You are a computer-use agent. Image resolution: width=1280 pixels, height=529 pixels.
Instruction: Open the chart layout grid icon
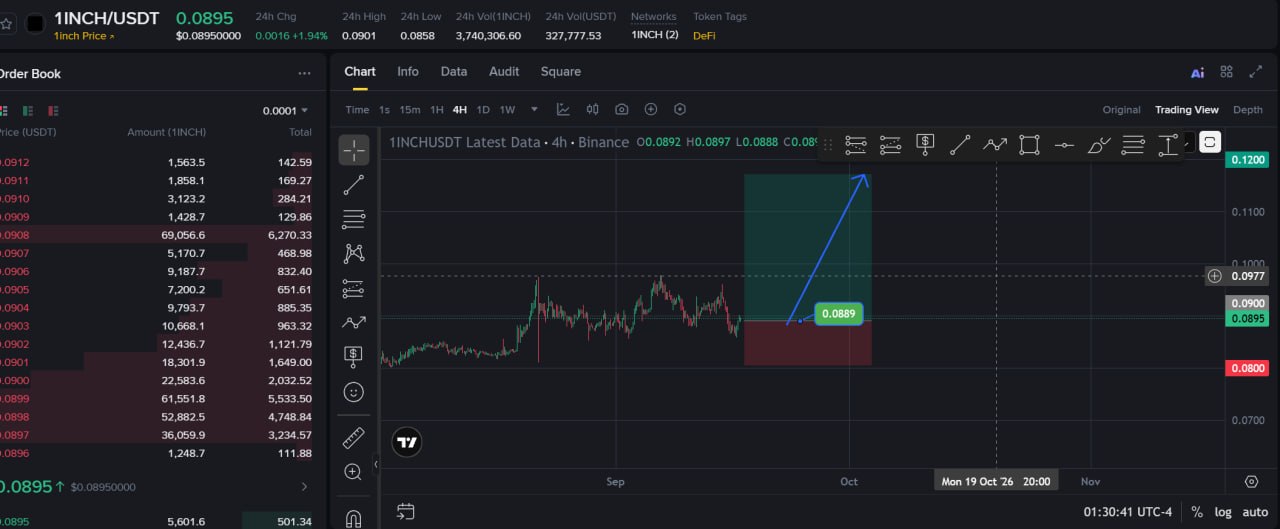[x=1227, y=72]
